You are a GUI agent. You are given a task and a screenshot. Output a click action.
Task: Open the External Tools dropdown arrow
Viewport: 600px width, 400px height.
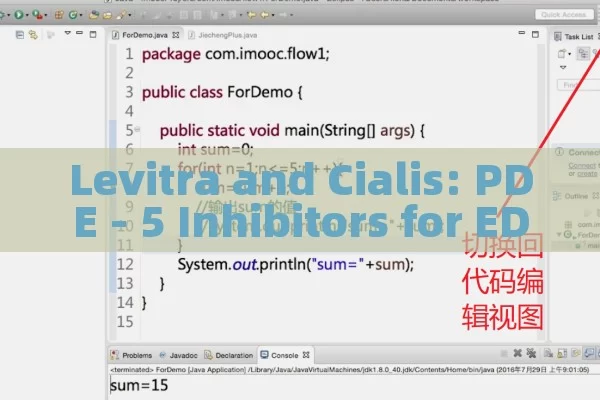[x=46, y=15]
